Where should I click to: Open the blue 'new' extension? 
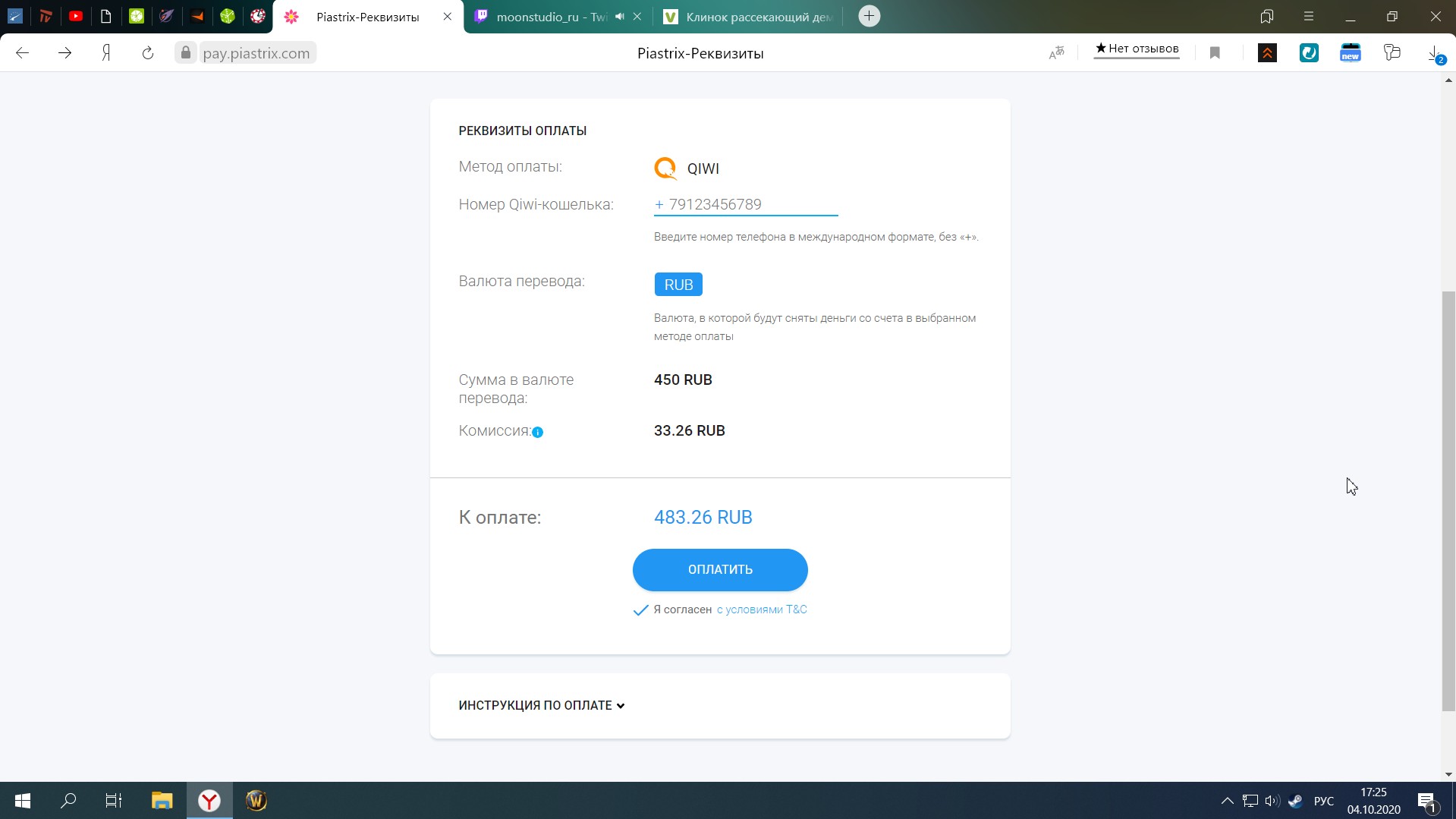tap(1351, 53)
